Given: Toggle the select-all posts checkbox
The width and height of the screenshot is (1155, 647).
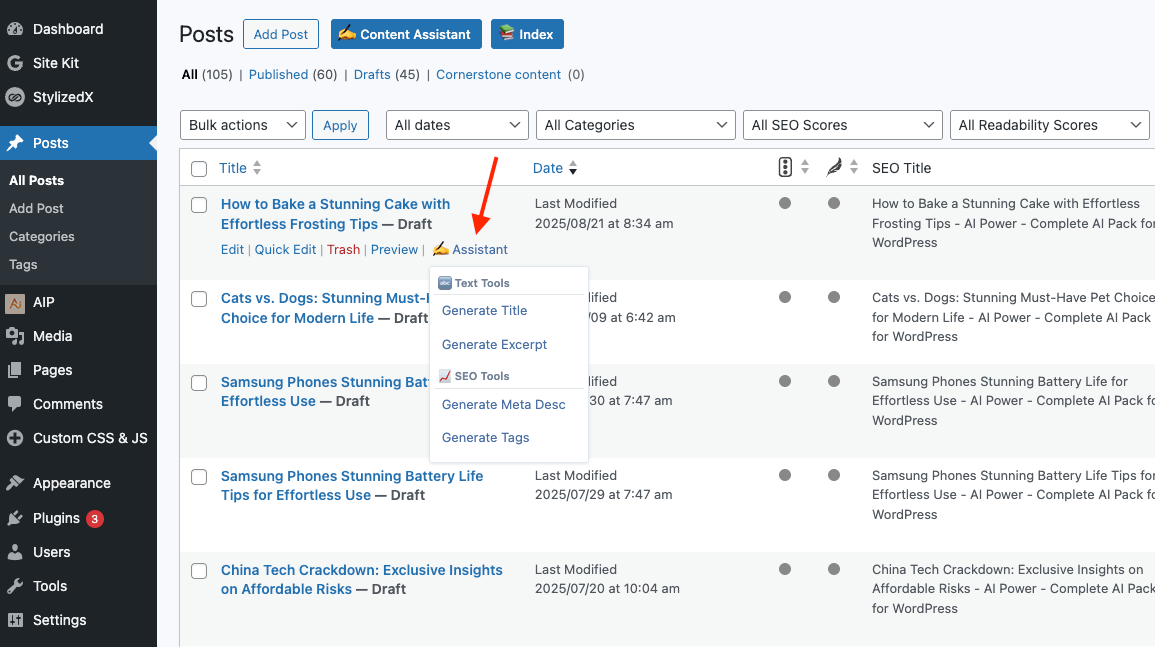Looking at the screenshot, I should point(199,169).
